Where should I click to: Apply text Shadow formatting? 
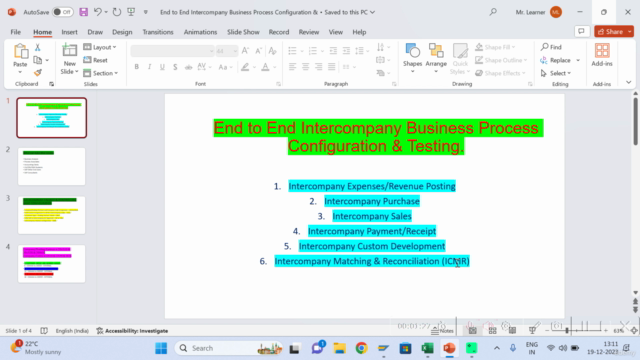[x=175, y=67]
